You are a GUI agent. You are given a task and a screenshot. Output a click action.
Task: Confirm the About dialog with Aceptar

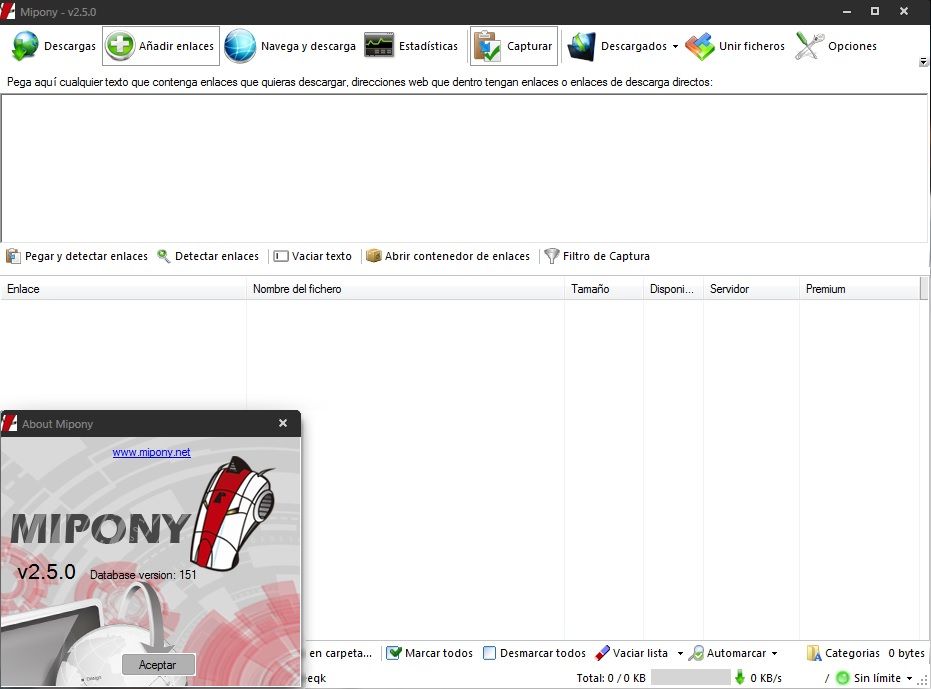pos(158,665)
